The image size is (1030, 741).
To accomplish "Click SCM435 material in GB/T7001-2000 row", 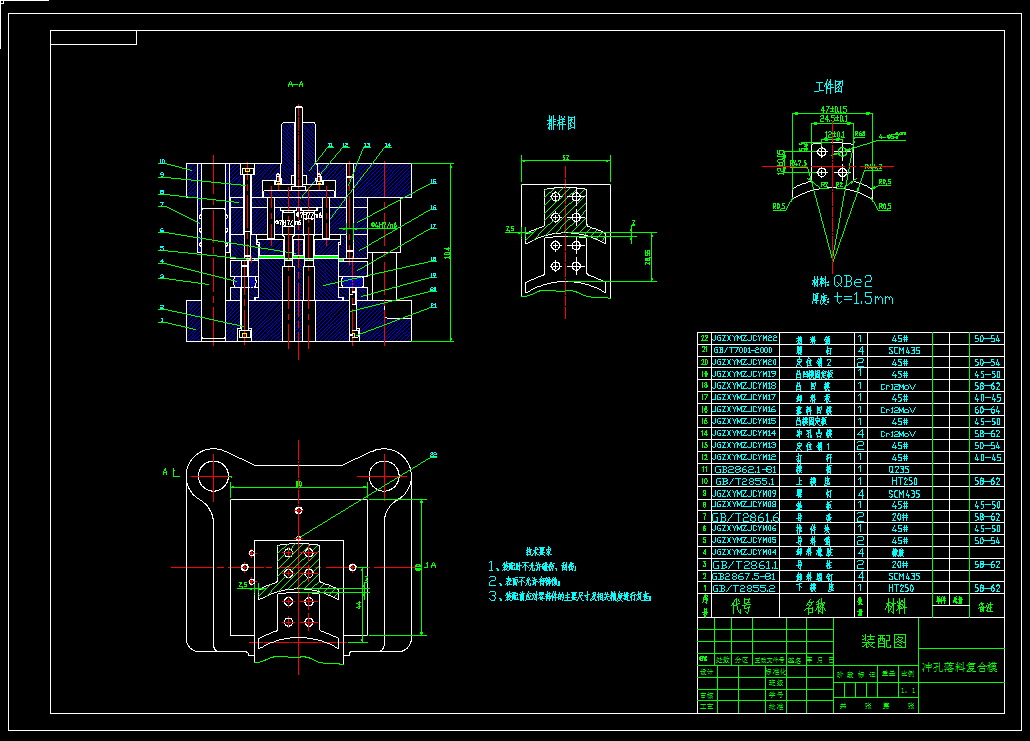I will [904, 351].
